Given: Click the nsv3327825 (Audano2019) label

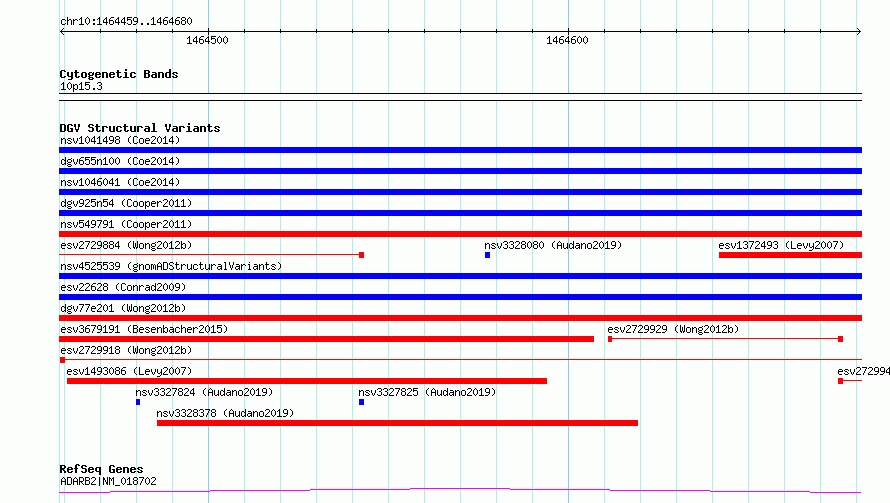Looking at the screenshot, I should point(427,392).
